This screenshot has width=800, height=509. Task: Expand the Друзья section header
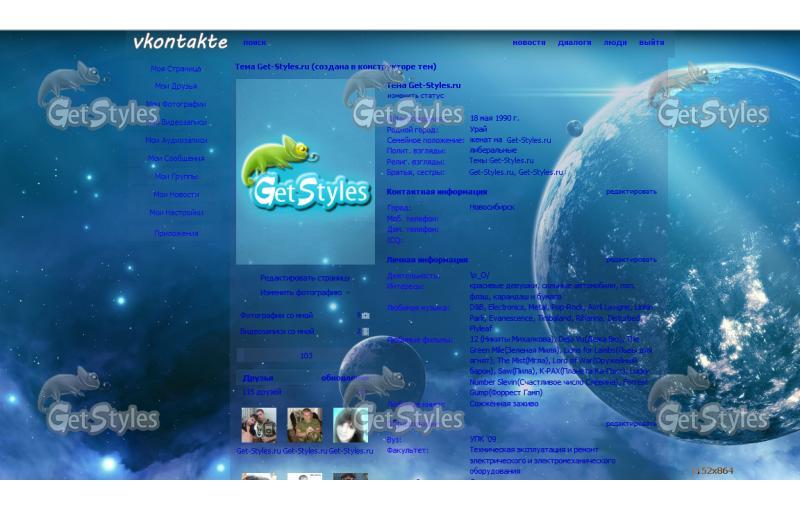point(258,378)
